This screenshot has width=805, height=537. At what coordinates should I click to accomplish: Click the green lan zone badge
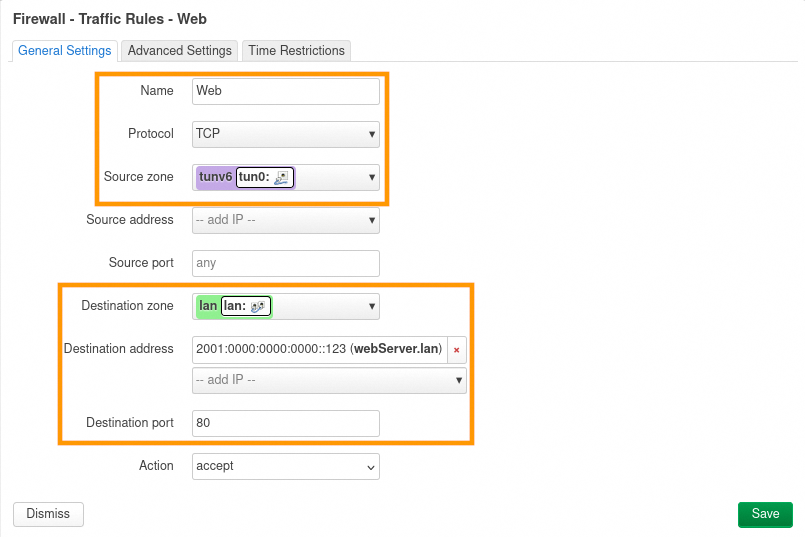208,306
